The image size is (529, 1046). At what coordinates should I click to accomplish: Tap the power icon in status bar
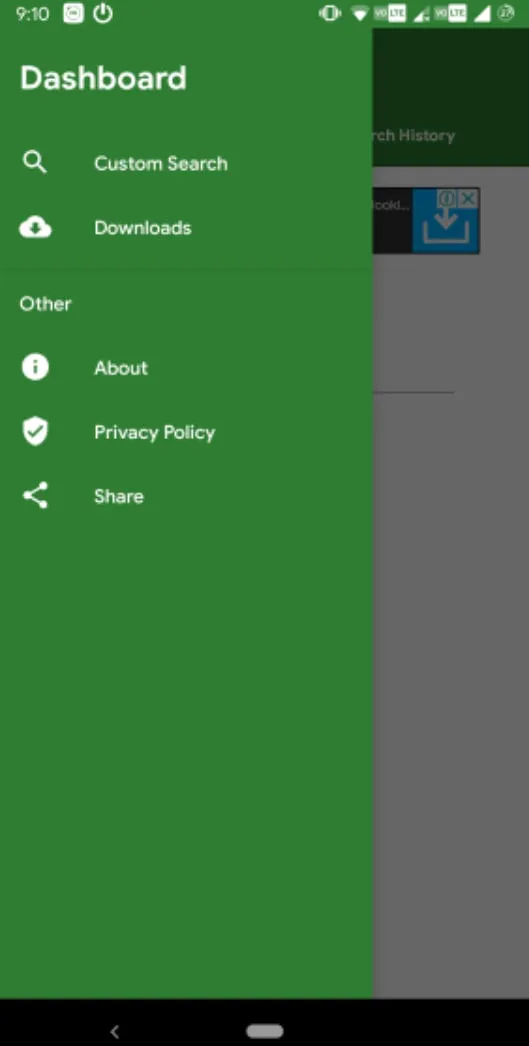(103, 13)
